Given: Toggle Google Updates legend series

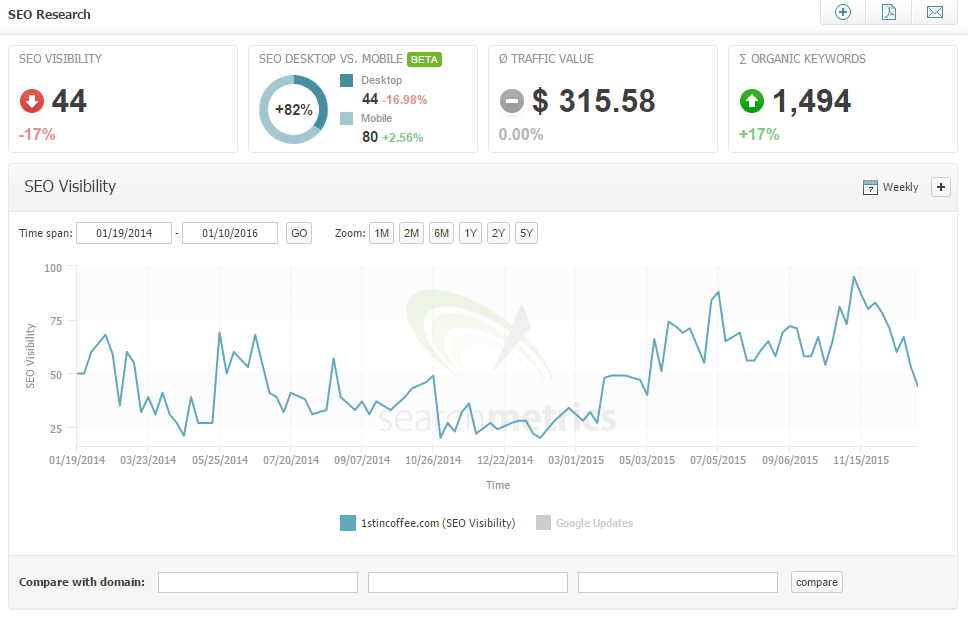Looking at the screenshot, I should click(585, 522).
